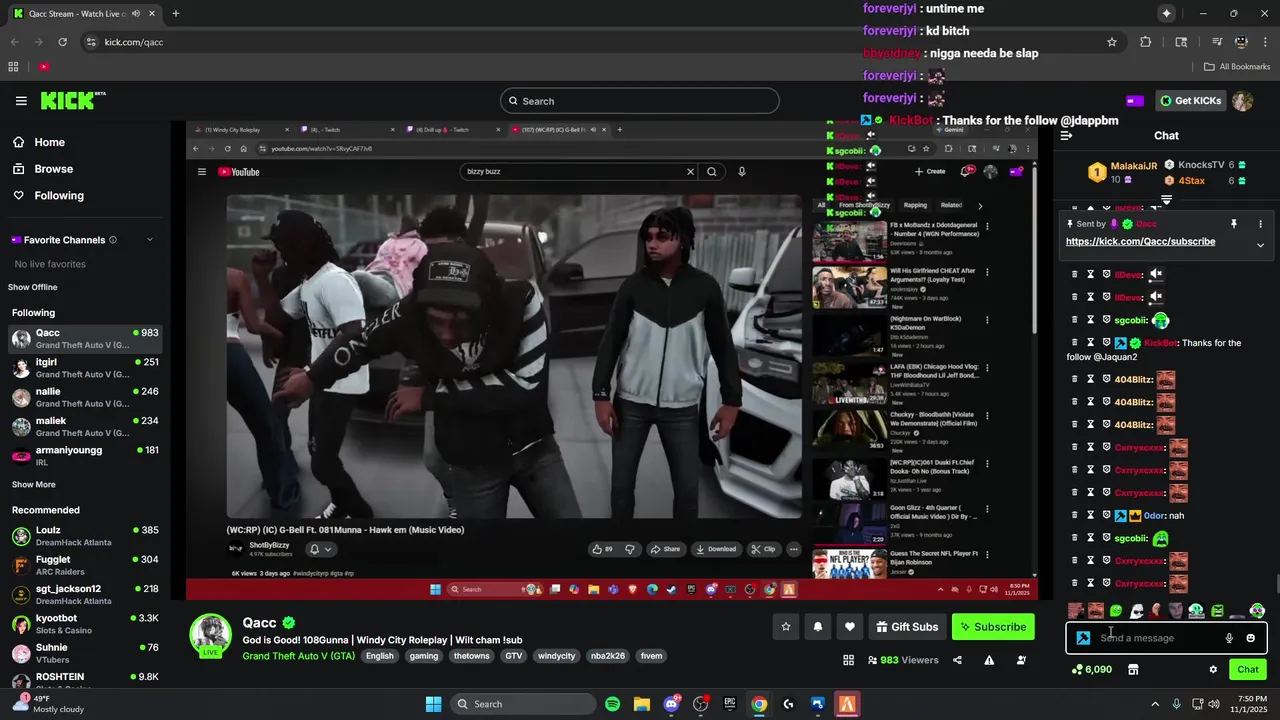The height and width of the screenshot is (720, 1280).
Task: Expand the gift leaderboard with the handle
Action: point(1166,200)
